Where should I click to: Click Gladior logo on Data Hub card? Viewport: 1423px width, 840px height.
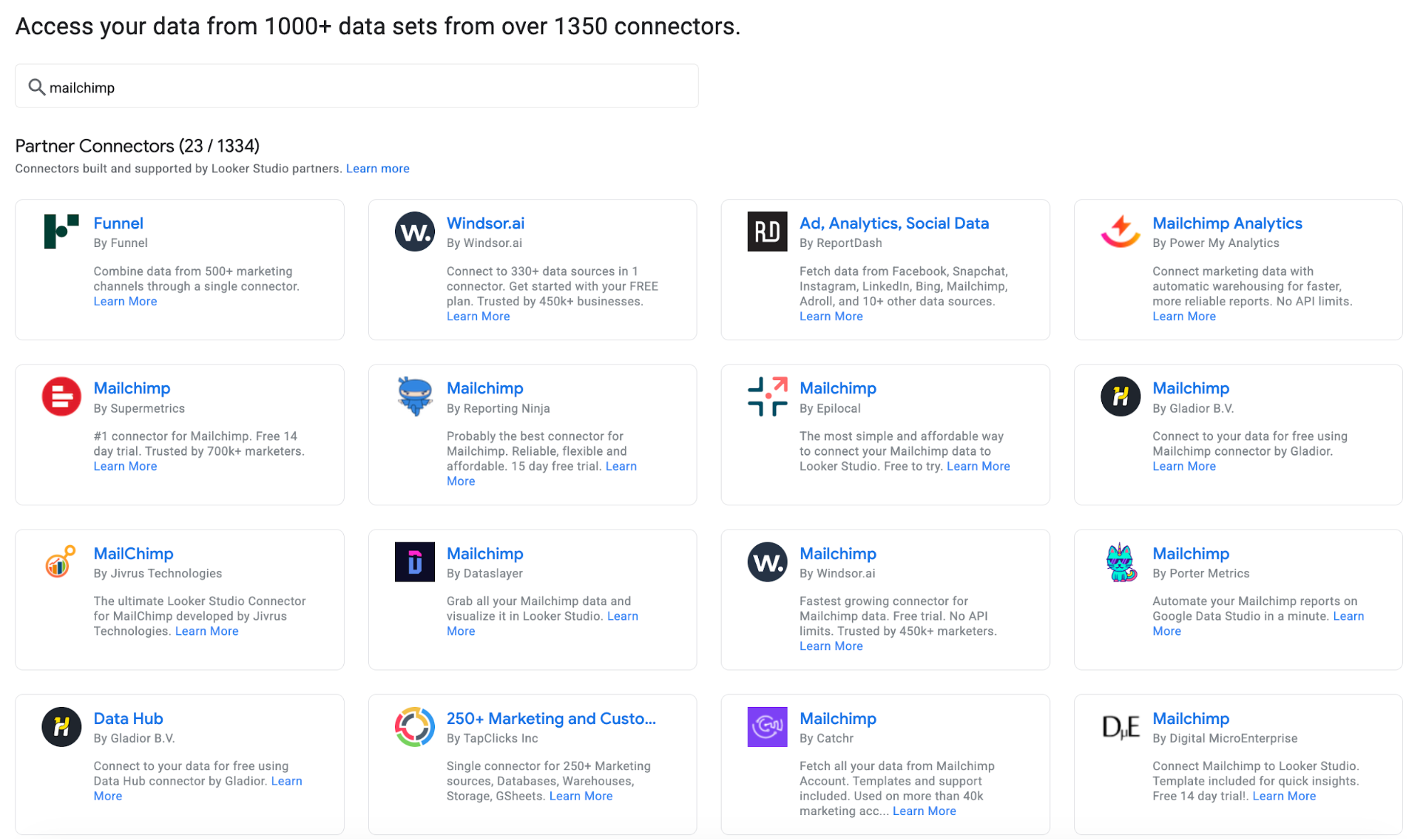(x=61, y=727)
